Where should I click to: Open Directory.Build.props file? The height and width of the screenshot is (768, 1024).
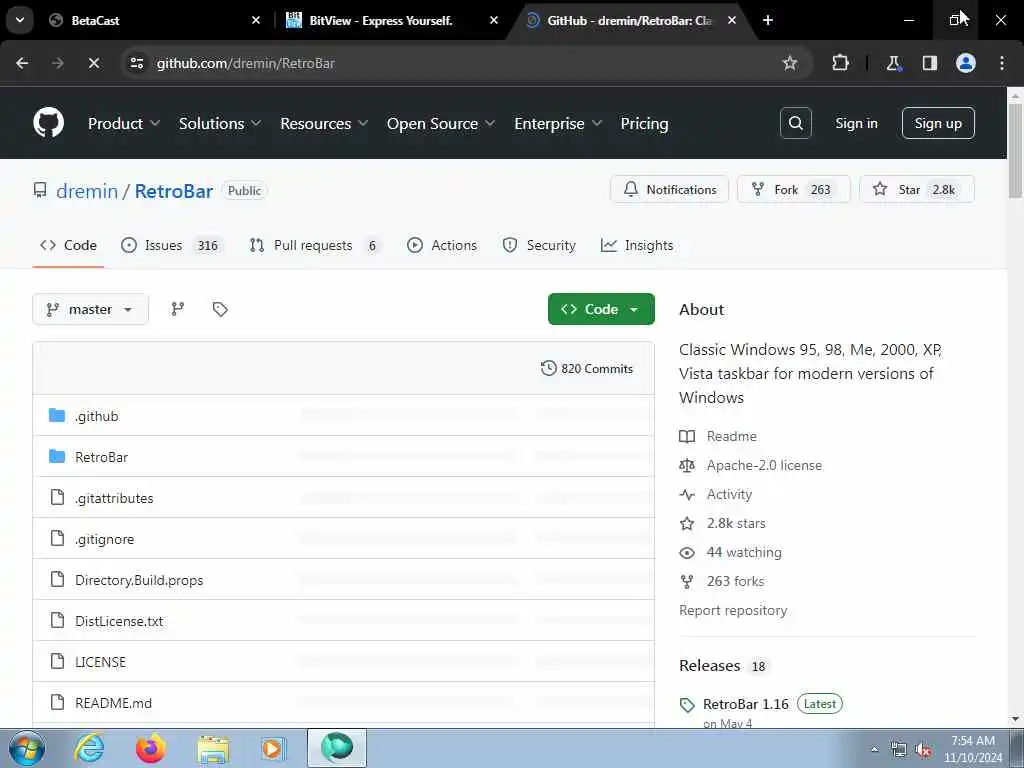[x=139, y=580]
